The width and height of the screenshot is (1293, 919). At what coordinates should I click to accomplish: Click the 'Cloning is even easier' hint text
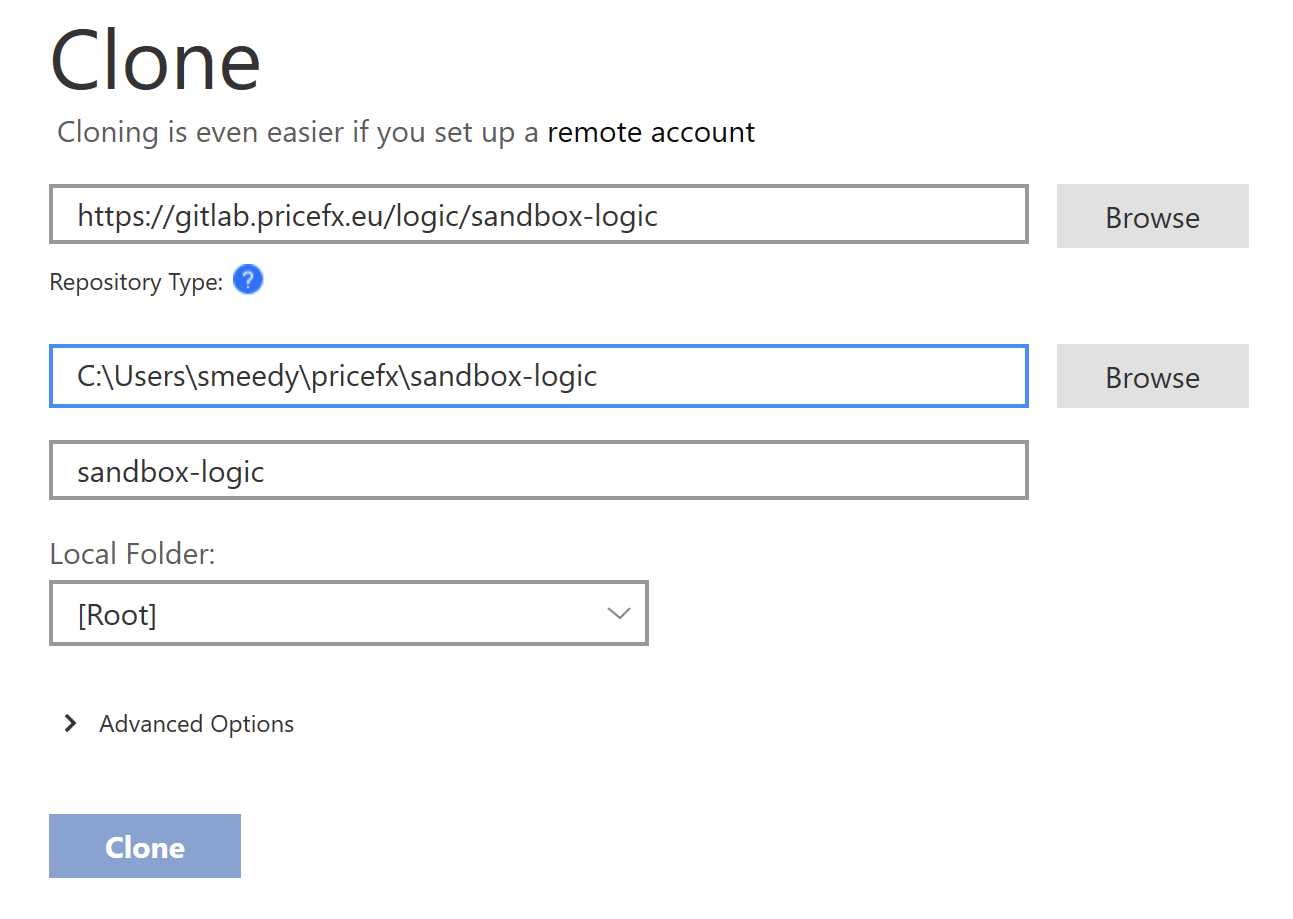297,132
